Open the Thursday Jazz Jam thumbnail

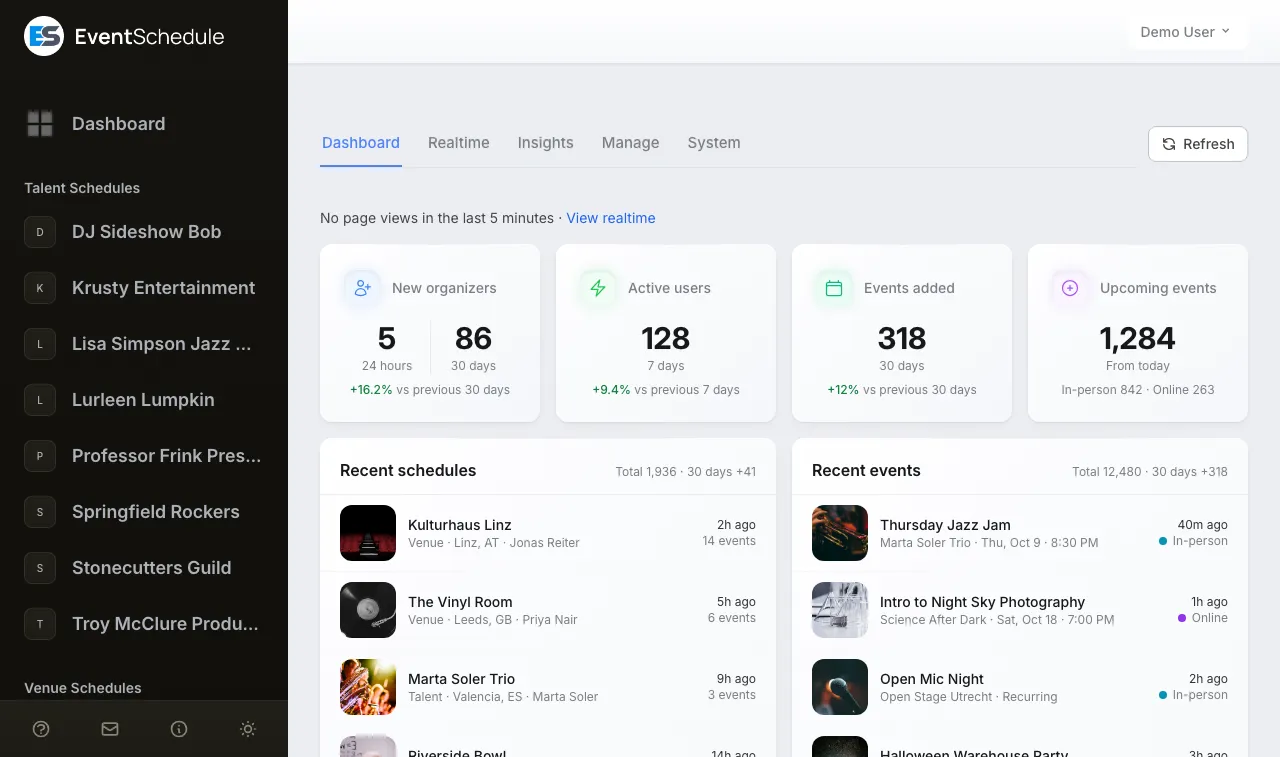pyautogui.click(x=840, y=533)
